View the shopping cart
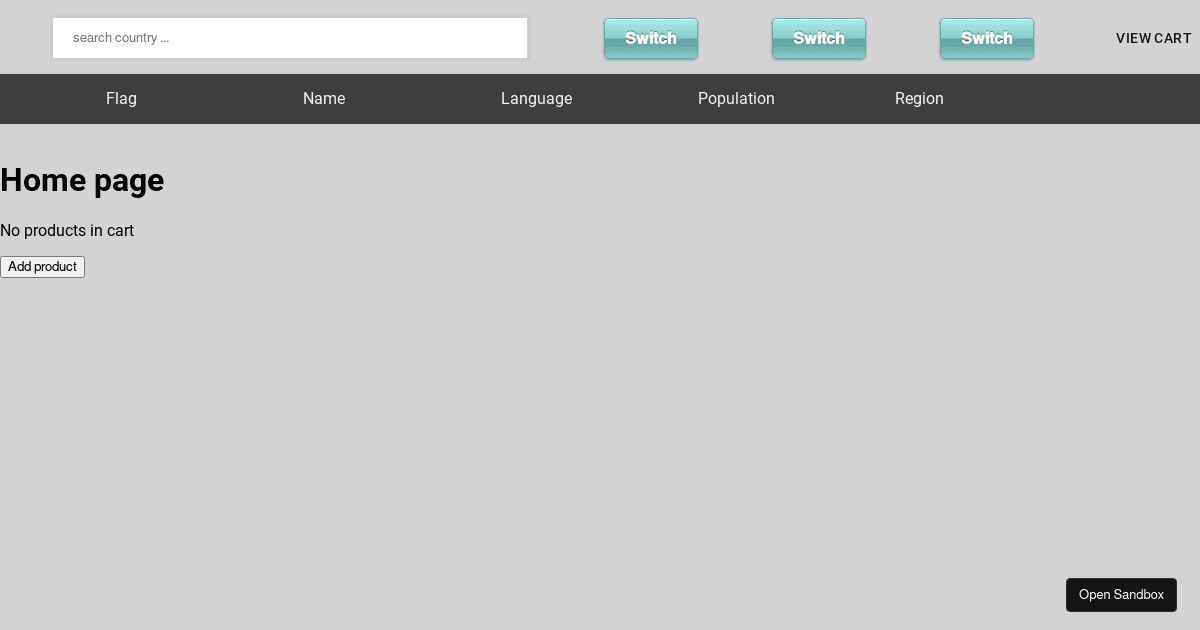This screenshot has width=1200, height=630. click(x=1153, y=38)
